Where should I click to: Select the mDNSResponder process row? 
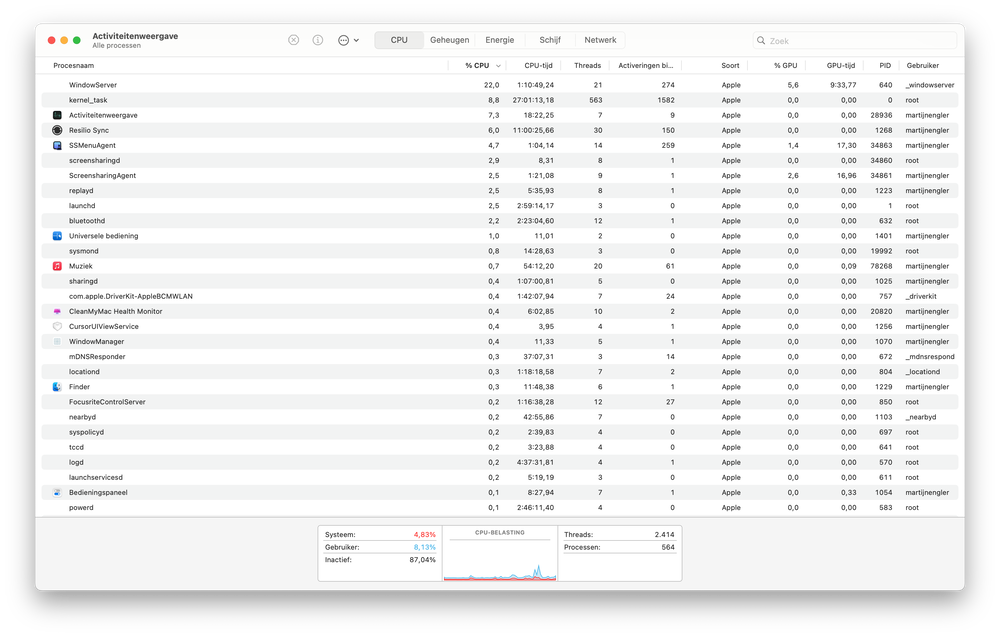coord(499,356)
